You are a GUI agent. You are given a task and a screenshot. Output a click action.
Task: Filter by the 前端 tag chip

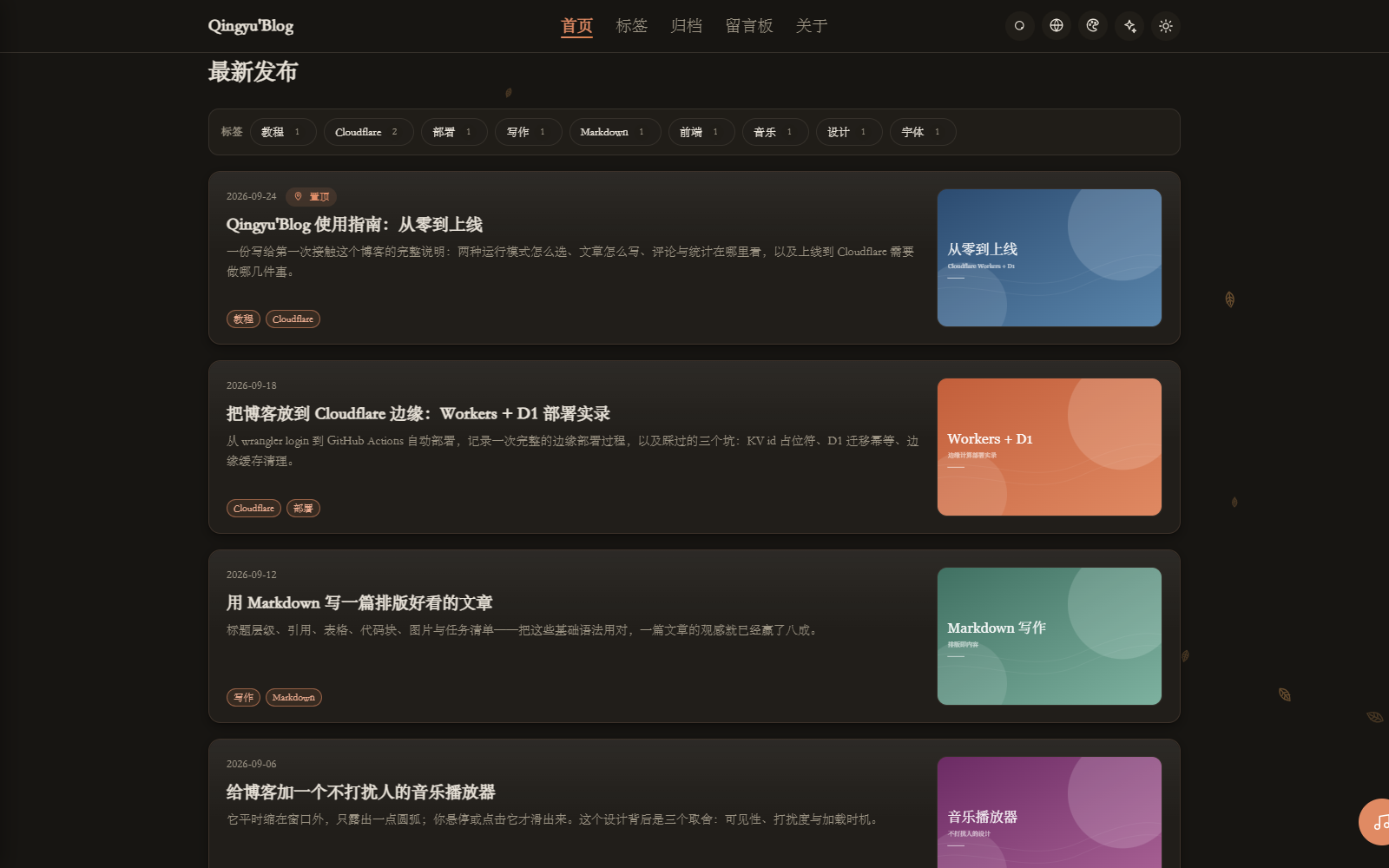pos(701,132)
